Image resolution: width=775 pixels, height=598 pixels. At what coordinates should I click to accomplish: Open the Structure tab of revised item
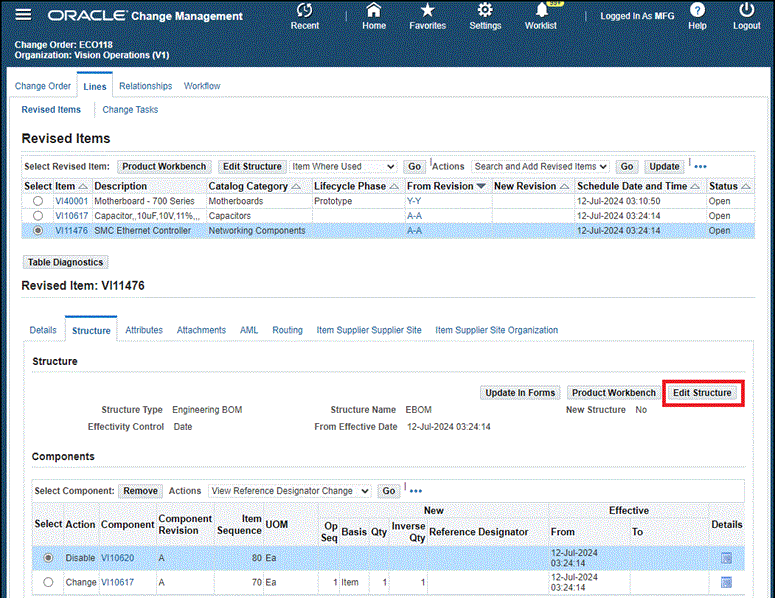pyautogui.click(x=91, y=331)
